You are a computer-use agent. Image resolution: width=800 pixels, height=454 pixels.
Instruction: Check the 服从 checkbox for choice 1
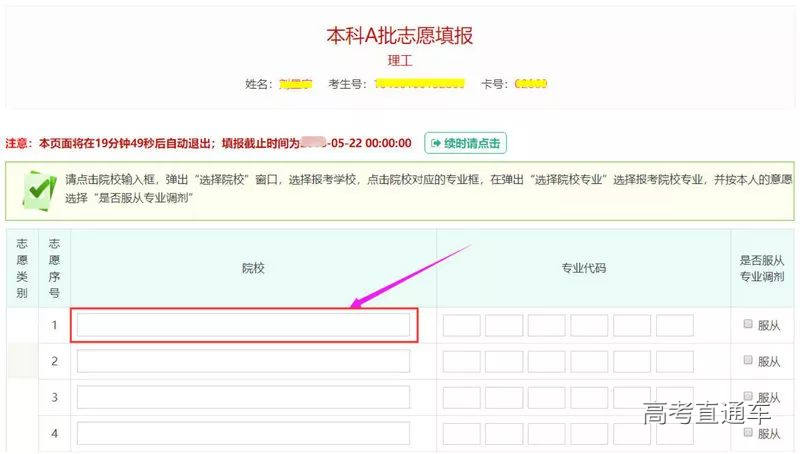click(748, 324)
